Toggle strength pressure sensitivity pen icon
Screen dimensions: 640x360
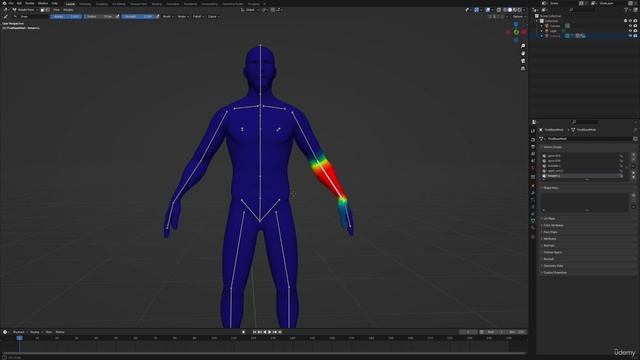(157, 16)
